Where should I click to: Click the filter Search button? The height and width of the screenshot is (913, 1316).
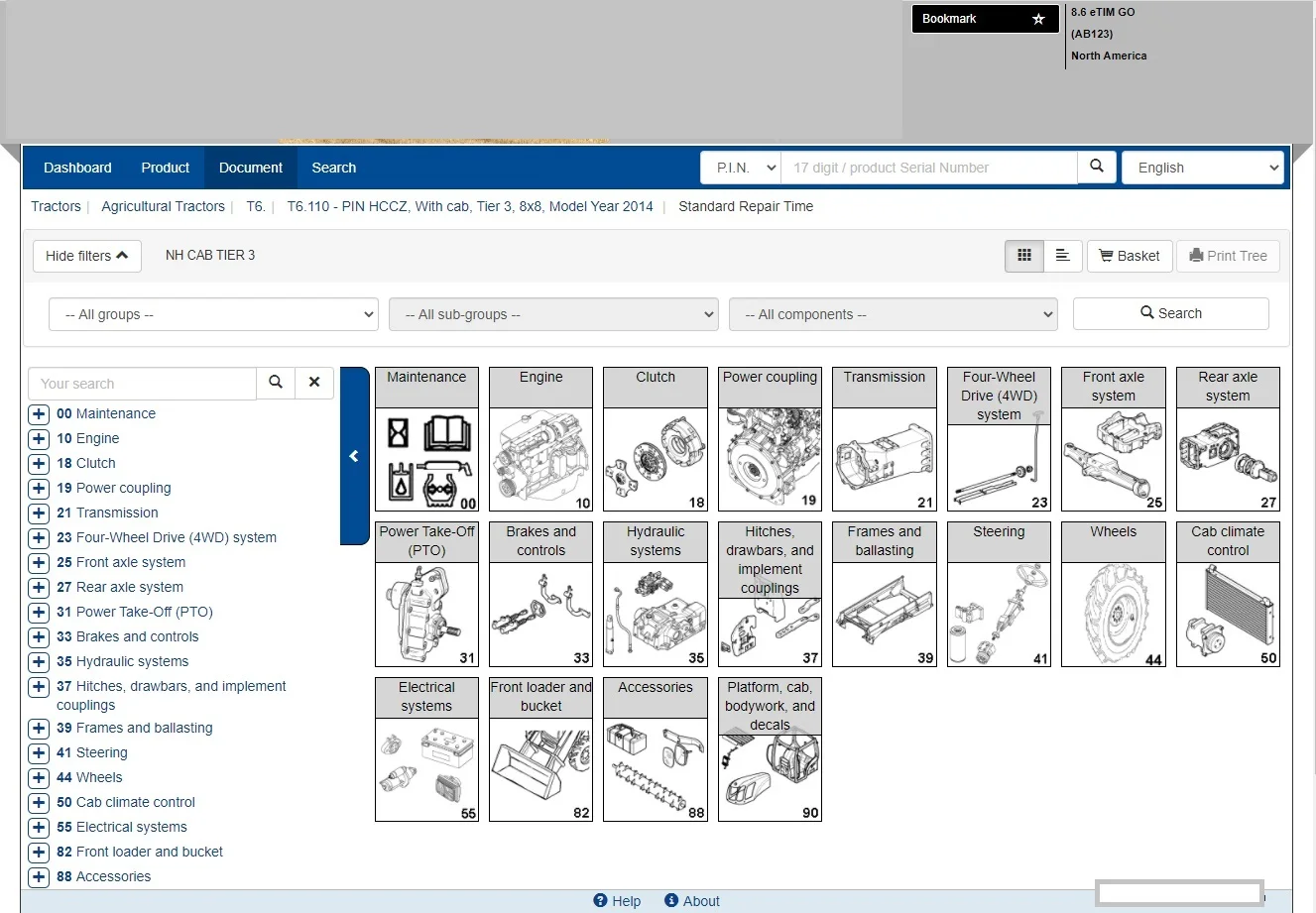click(x=1171, y=313)
